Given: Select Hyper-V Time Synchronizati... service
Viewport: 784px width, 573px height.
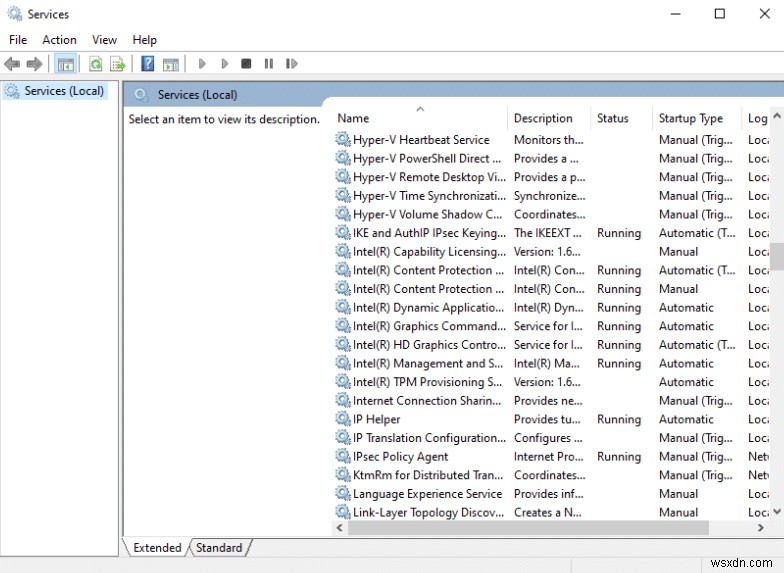Looking at the screenshot, I should pyautogui.click(x=429, y=196).
